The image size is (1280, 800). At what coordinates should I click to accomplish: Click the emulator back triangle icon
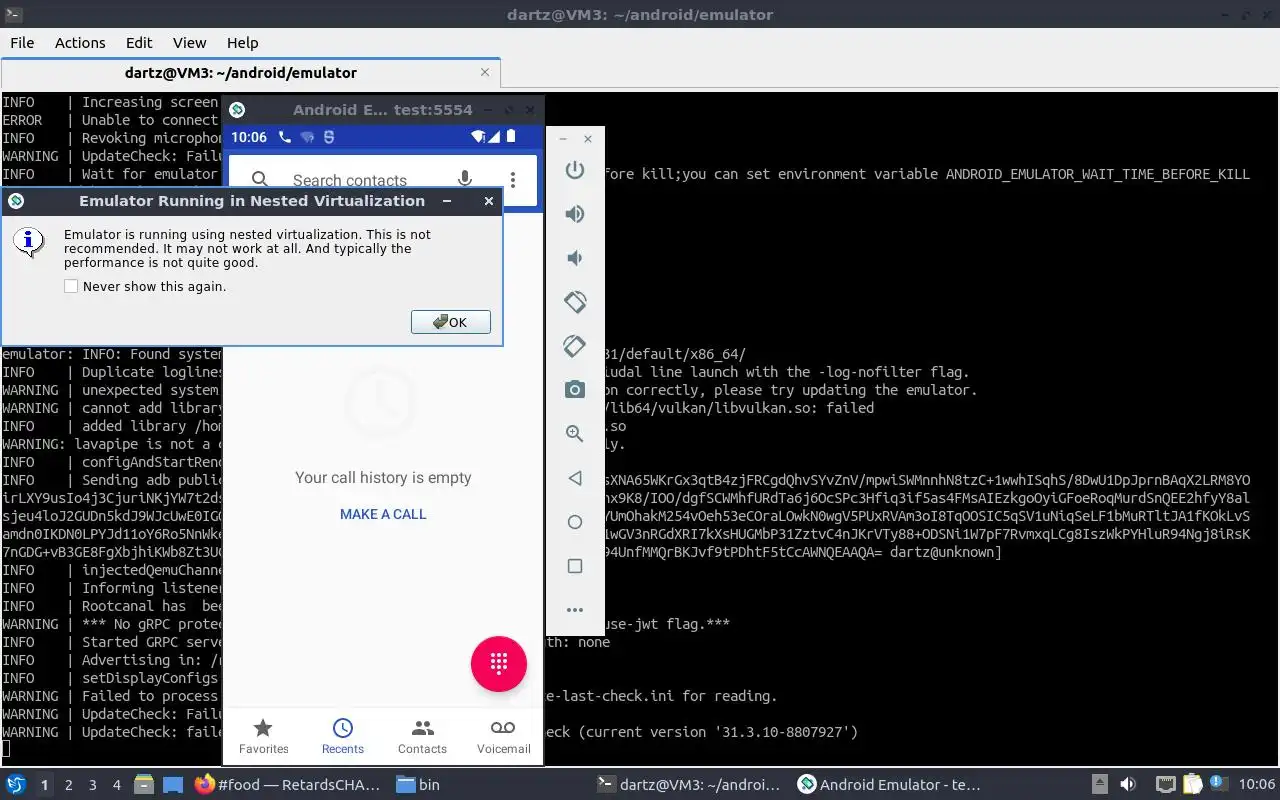coord(575,478)
